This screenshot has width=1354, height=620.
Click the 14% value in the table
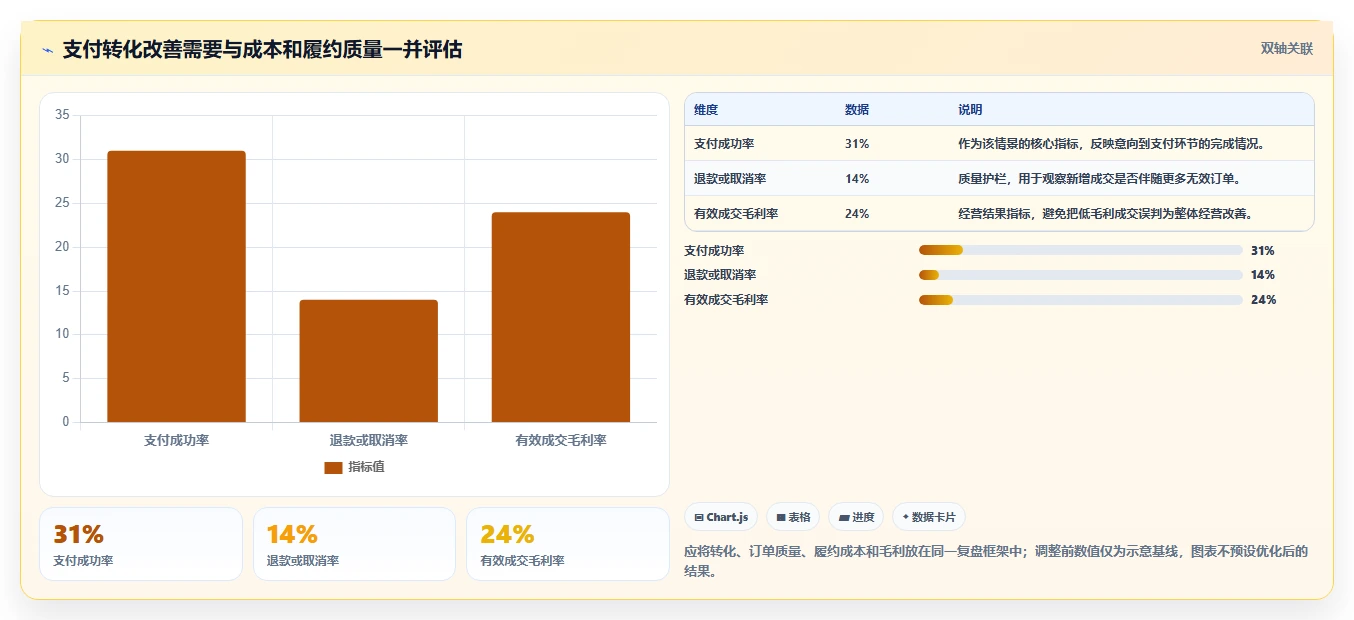[x=857, y=179]
